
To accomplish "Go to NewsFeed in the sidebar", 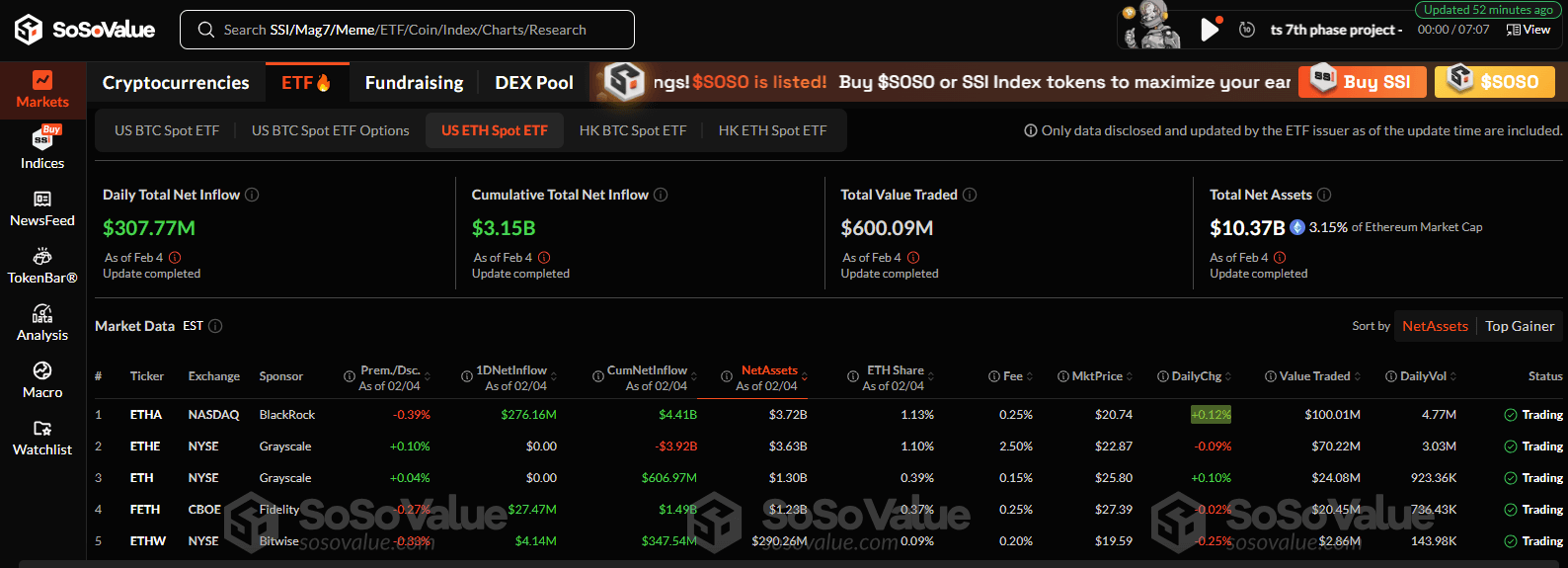I will 42,208.
